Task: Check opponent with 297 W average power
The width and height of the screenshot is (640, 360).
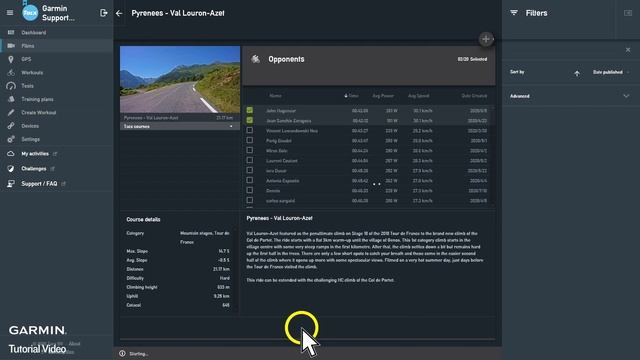Action: pos(249,160)
